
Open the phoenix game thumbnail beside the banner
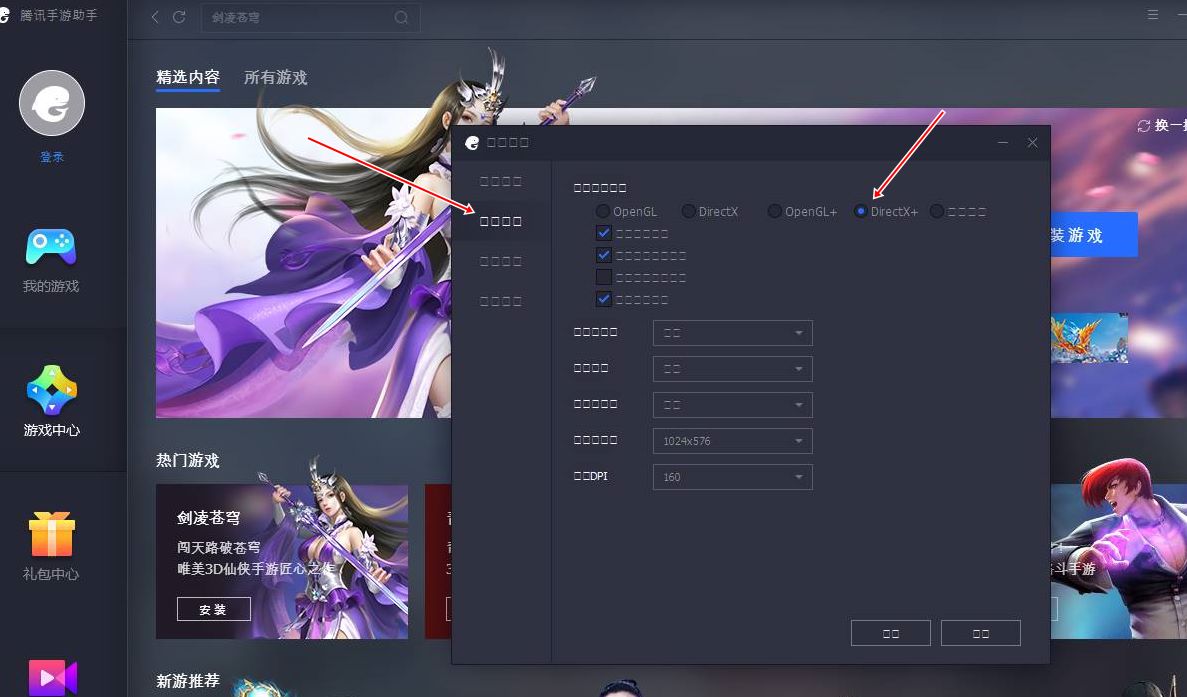(x=1089, y=338)
